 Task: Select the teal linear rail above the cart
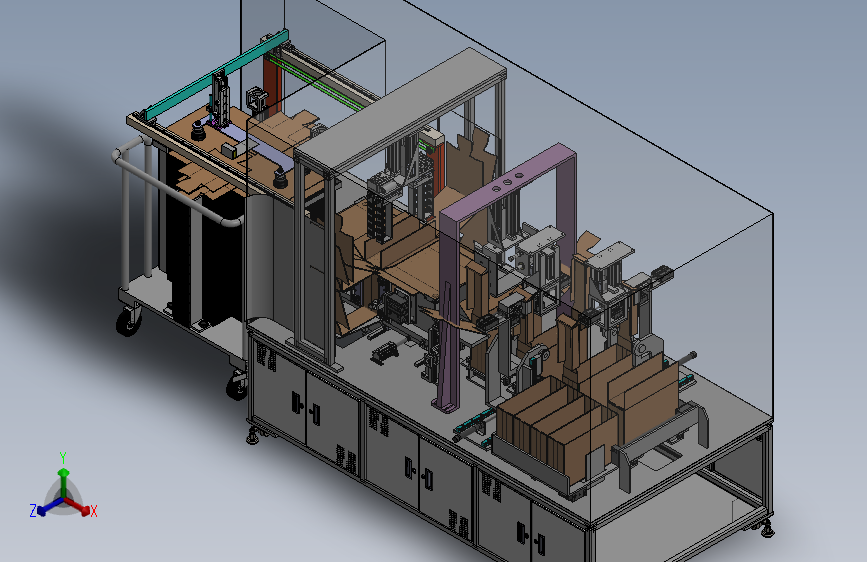pyautogui.click(x=216, y=76)
